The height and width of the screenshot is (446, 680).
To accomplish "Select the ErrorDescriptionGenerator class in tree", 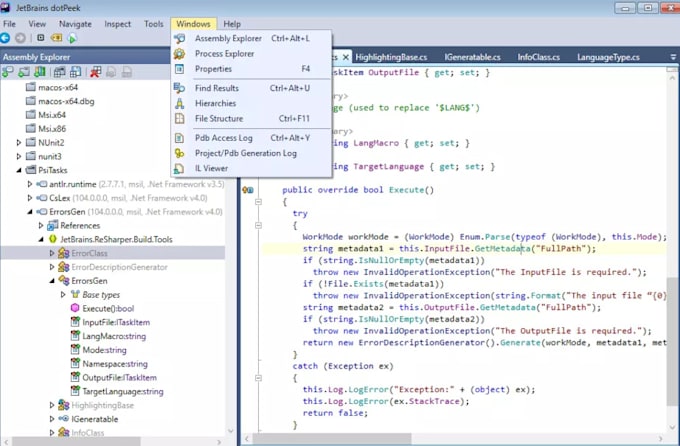I will (x=119, y=267).
